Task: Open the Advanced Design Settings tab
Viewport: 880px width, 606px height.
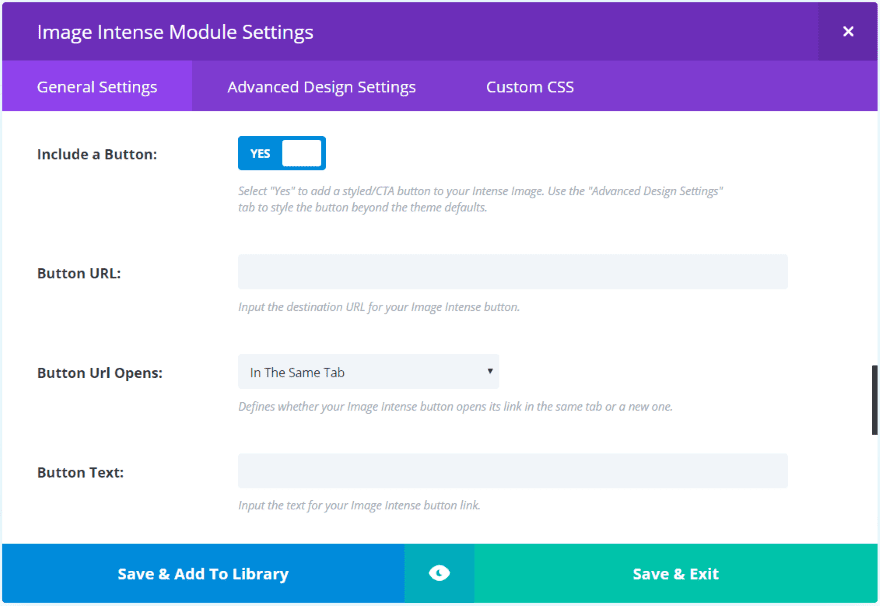Action: [321, 87]
